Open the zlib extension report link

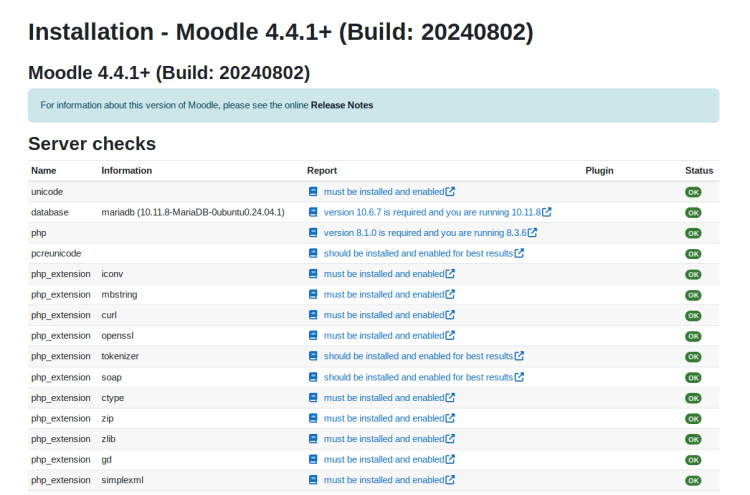383,439
